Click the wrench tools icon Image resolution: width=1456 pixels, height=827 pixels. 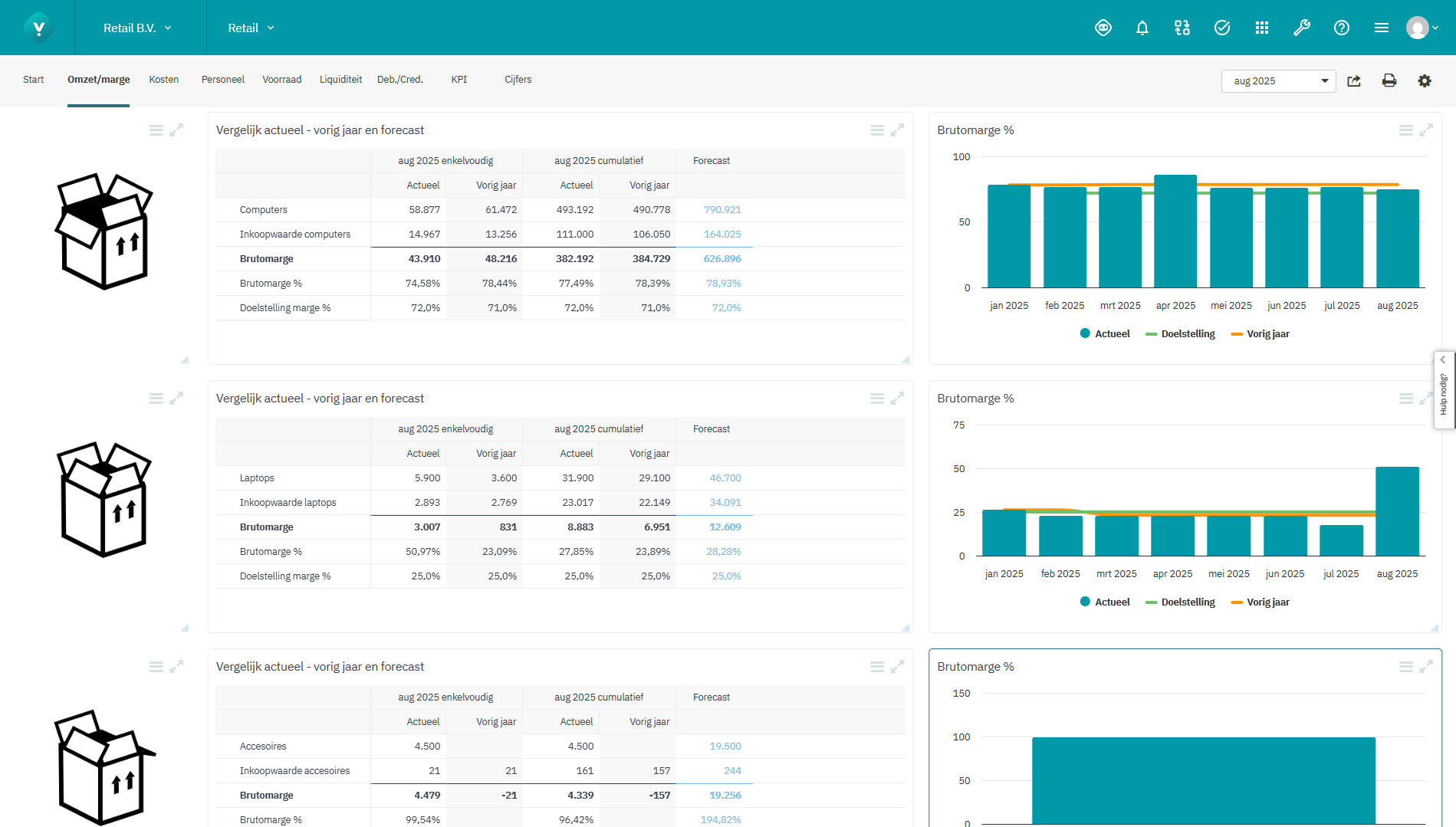(x=1302, y=28)
